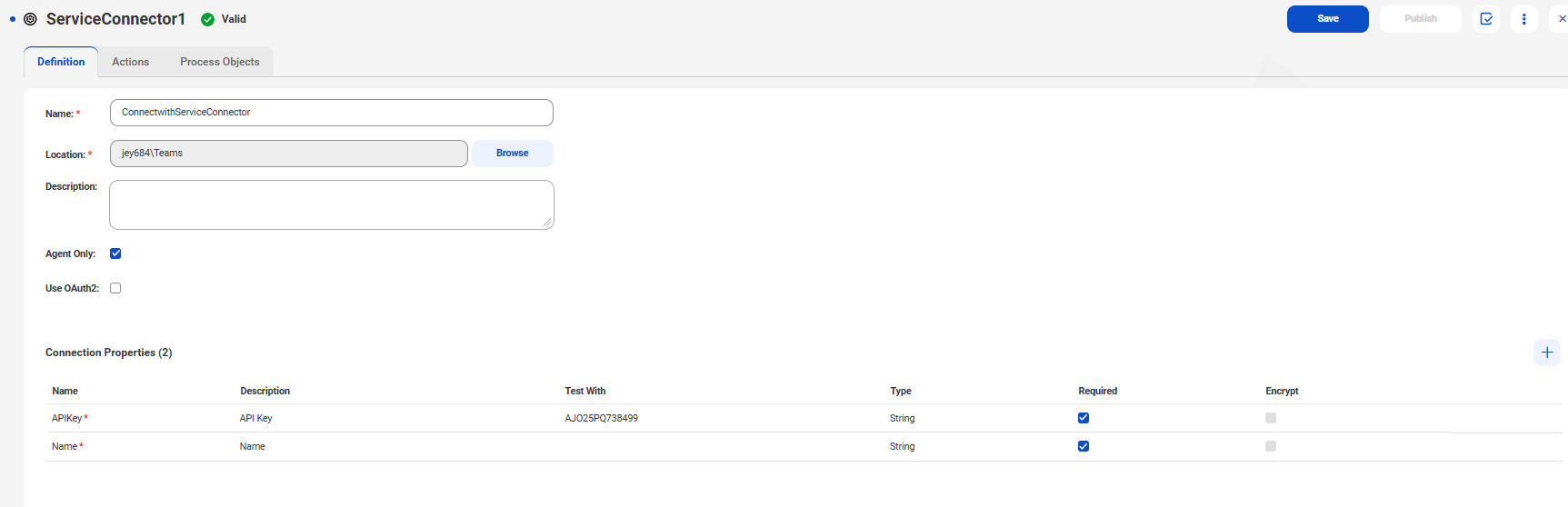Screen dimensions: 1568x507
Task: Click the test value AJO25PQ738499
Action: pyautogui.click(x=602, y=418)
